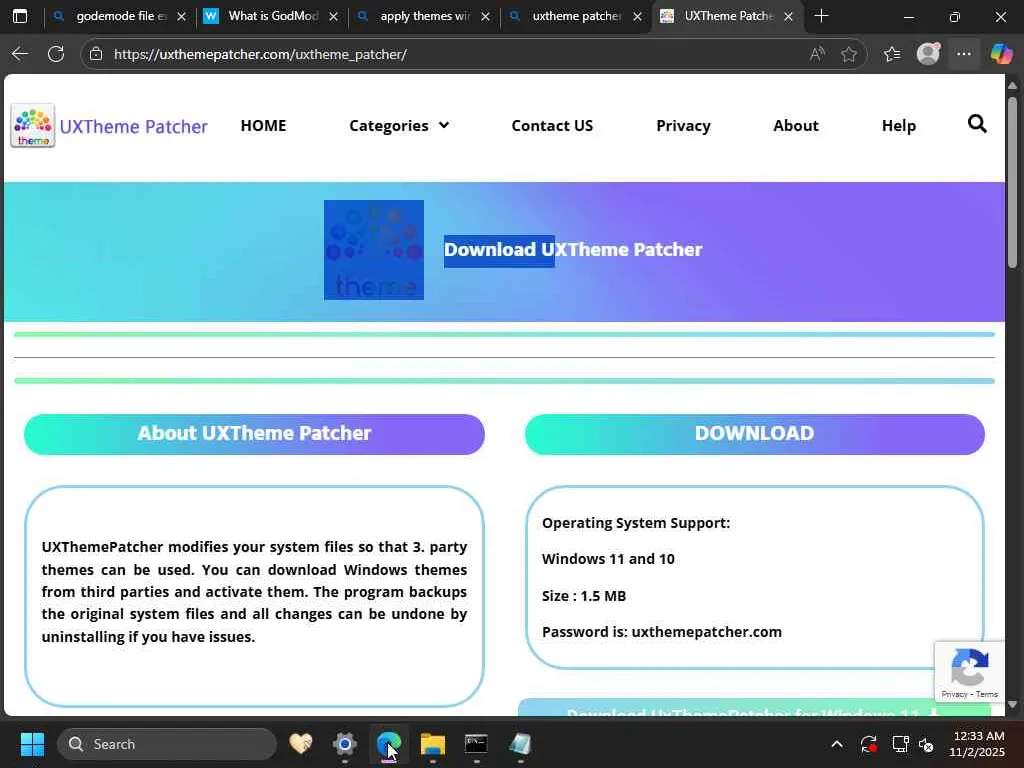Open Settings gear app on taskbar

coord(344,744)
